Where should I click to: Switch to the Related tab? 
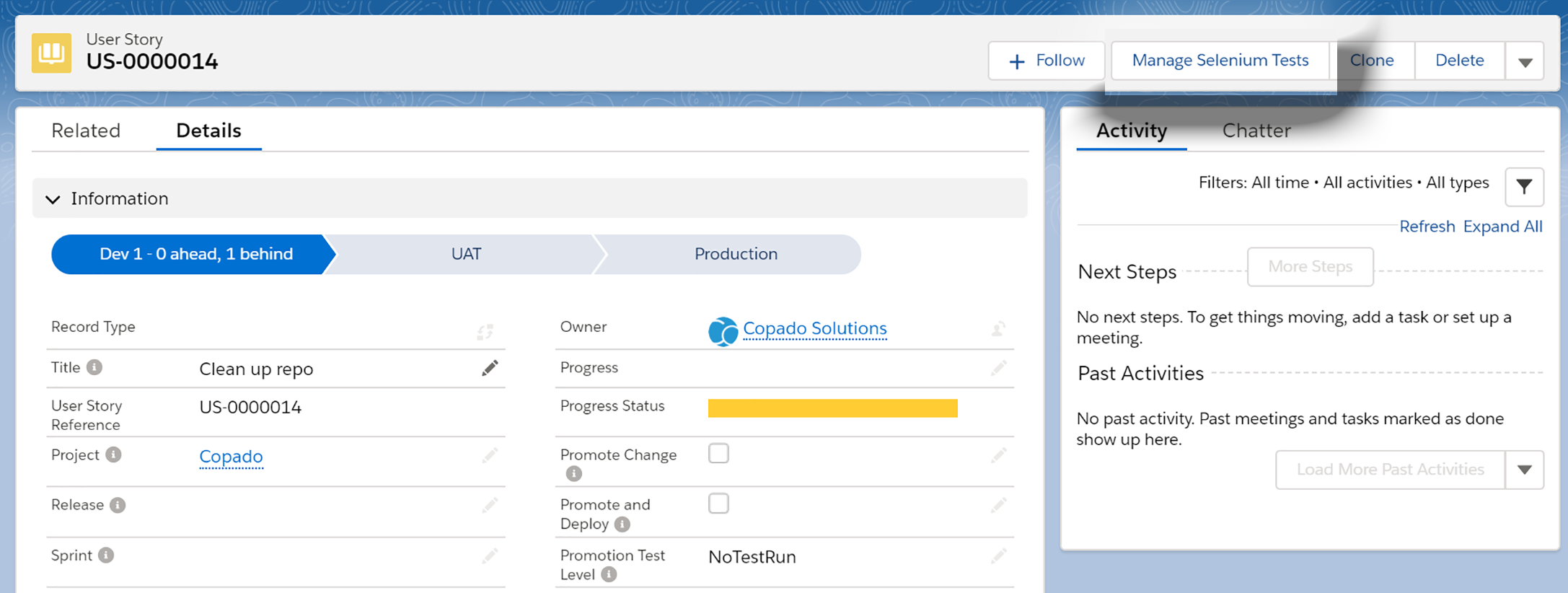(86, 131)
